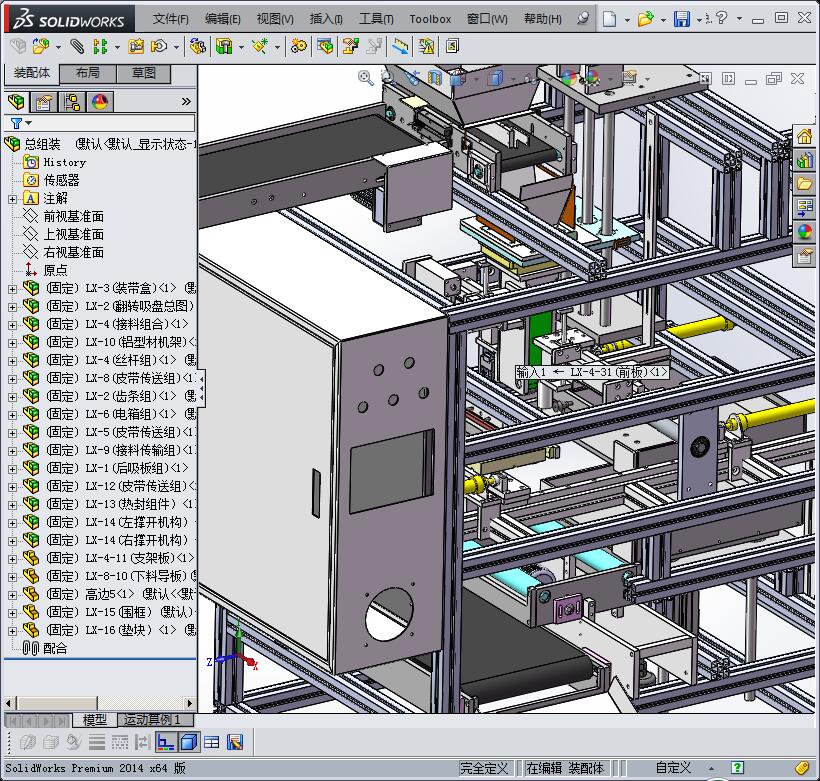Open the SolidWorks Resources home icon
820x781 pixels.
point(804,136)
